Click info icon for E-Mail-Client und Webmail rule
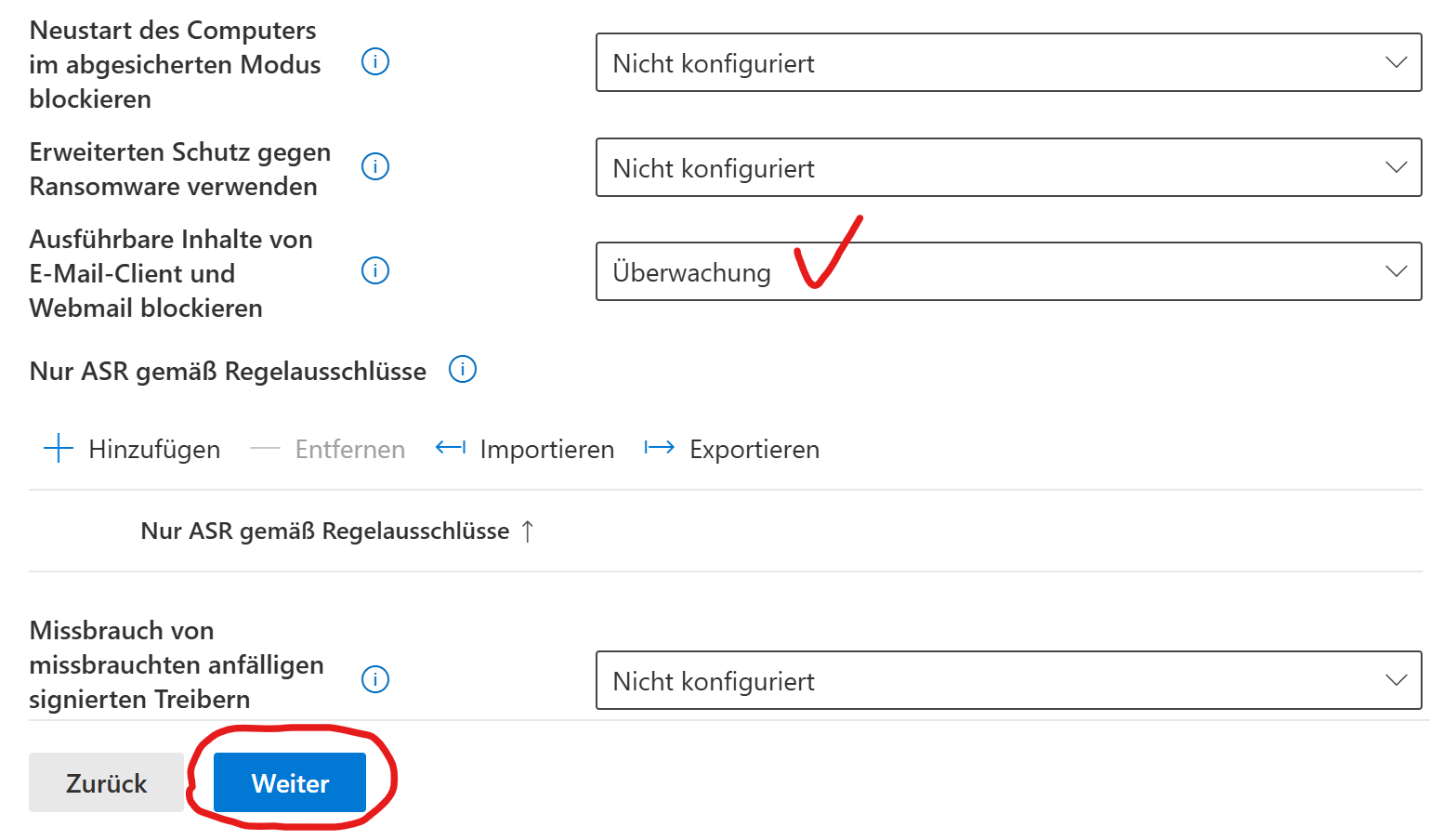This screenshot has width=1430, height=840. click(x=374, y=271)
